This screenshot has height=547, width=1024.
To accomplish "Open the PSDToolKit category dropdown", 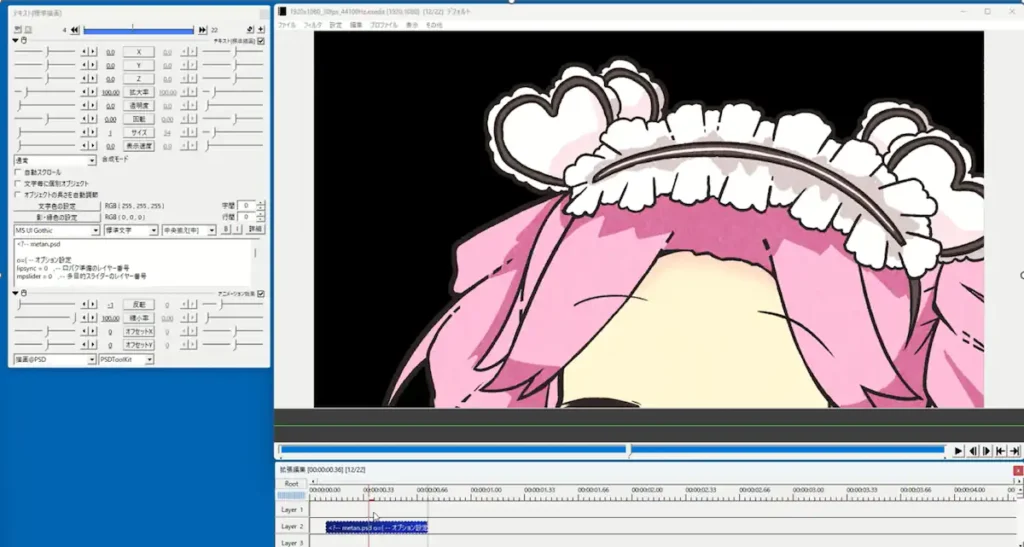I will tap(126, 360).
